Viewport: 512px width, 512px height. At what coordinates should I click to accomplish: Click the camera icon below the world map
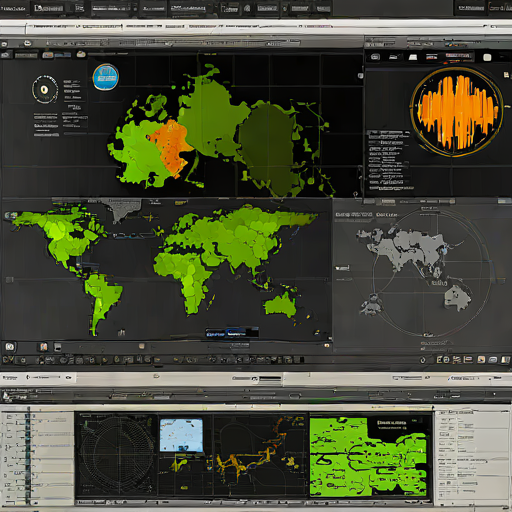(x=10, y=347)
